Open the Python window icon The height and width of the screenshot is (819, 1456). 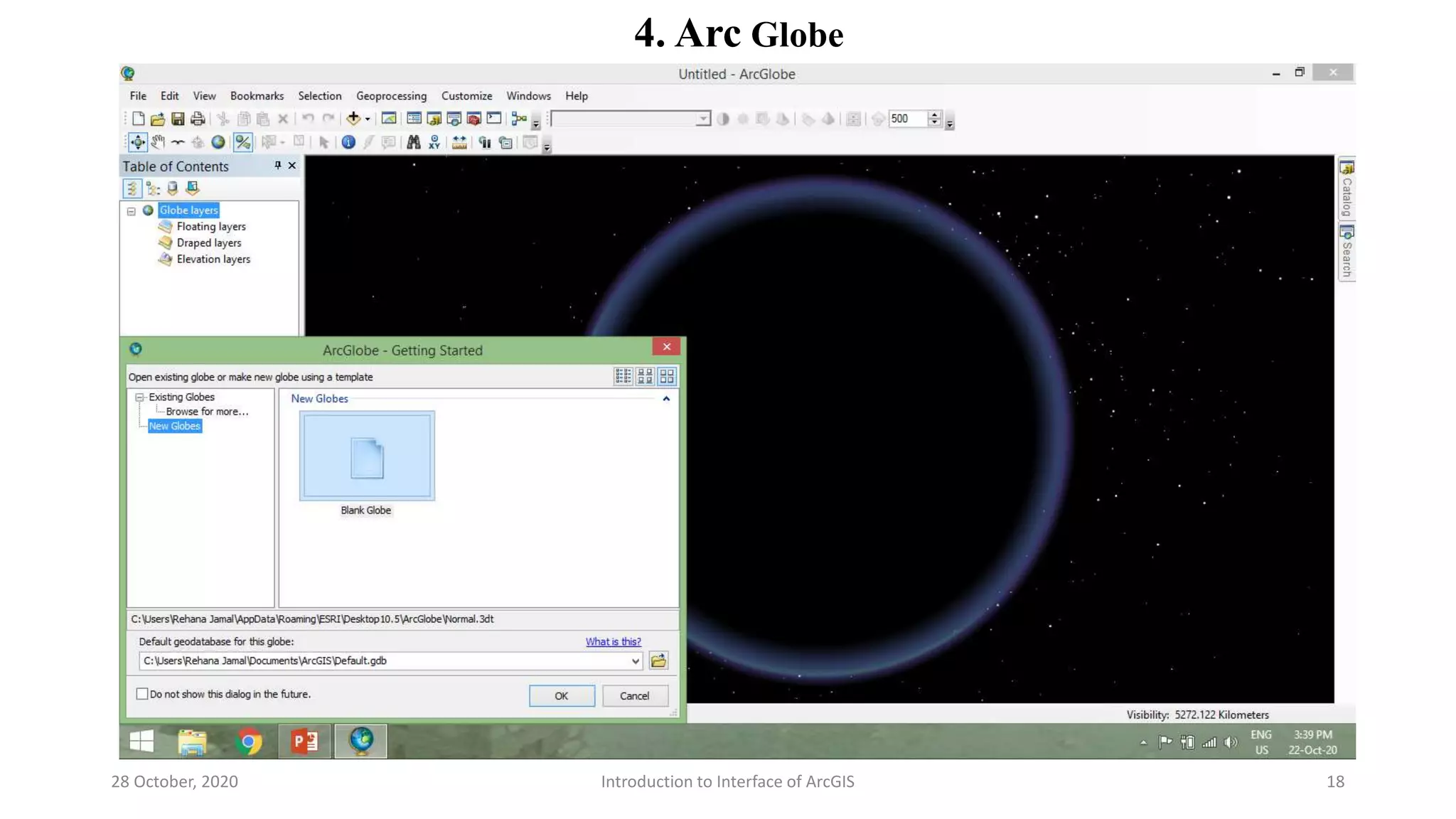coord(493,119)
